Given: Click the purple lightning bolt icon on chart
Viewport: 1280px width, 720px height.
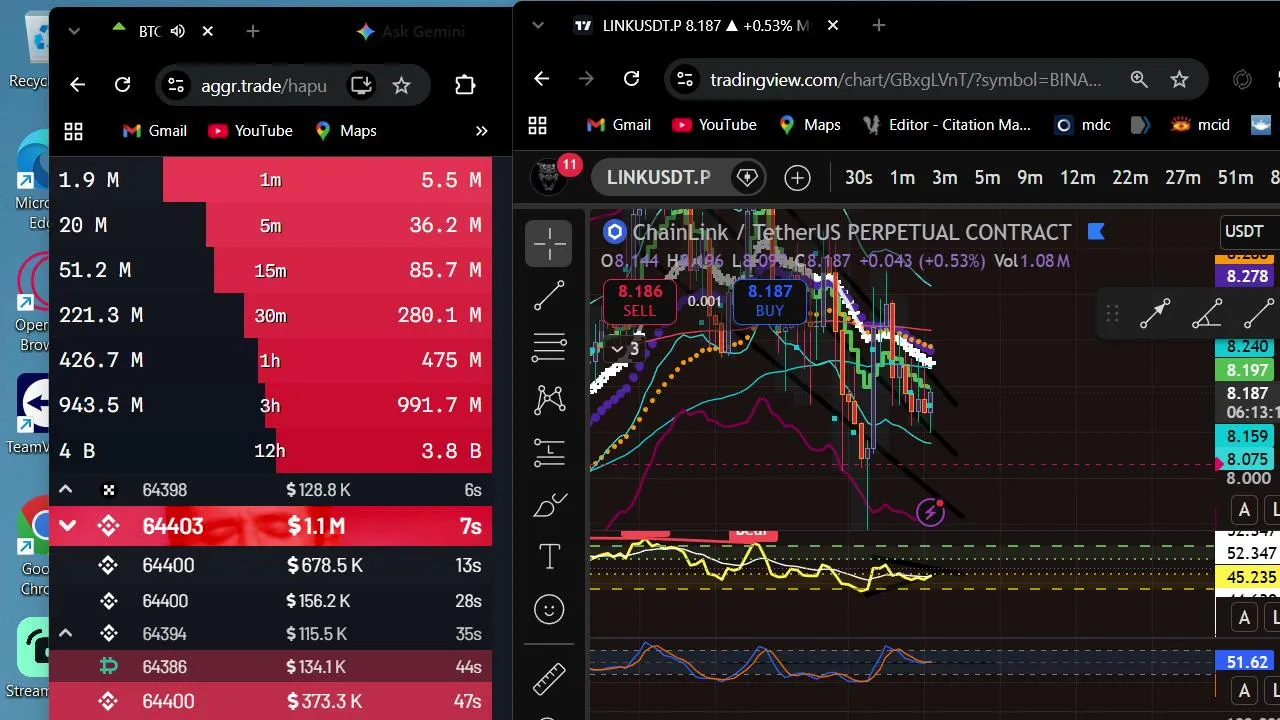Looking at the screenshot, I should coord(930,513).
